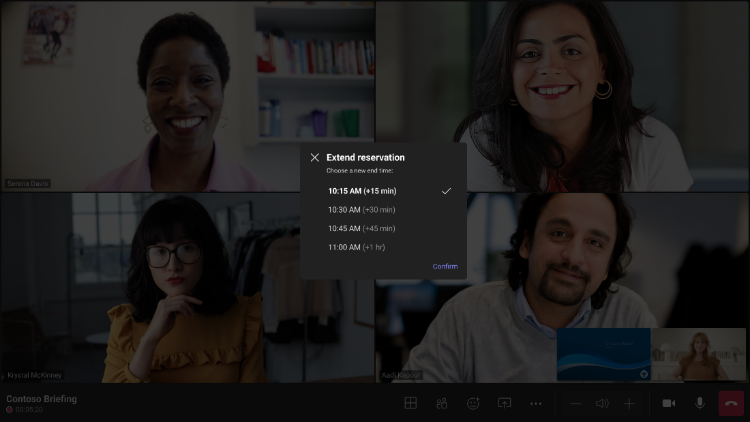Select 11:00 AM (+1 hr) end time

tap(383, 247)
